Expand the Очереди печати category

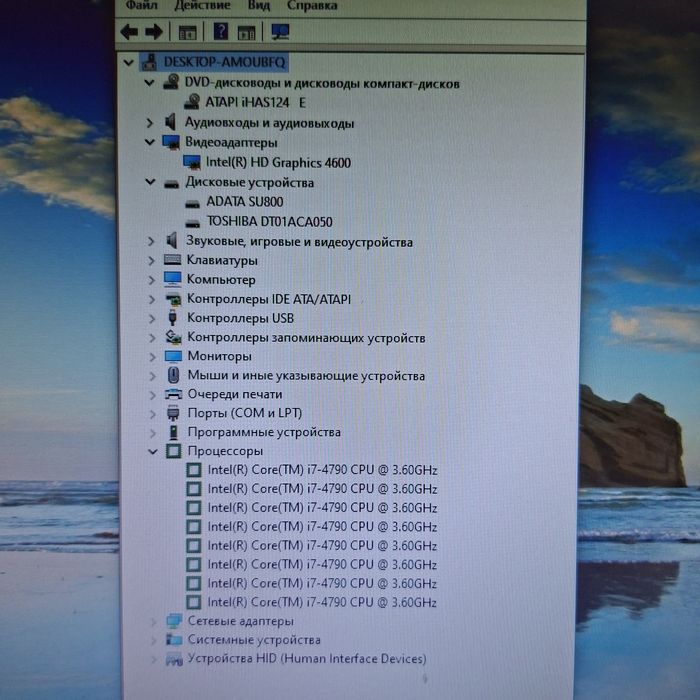(x=152, y=395)
